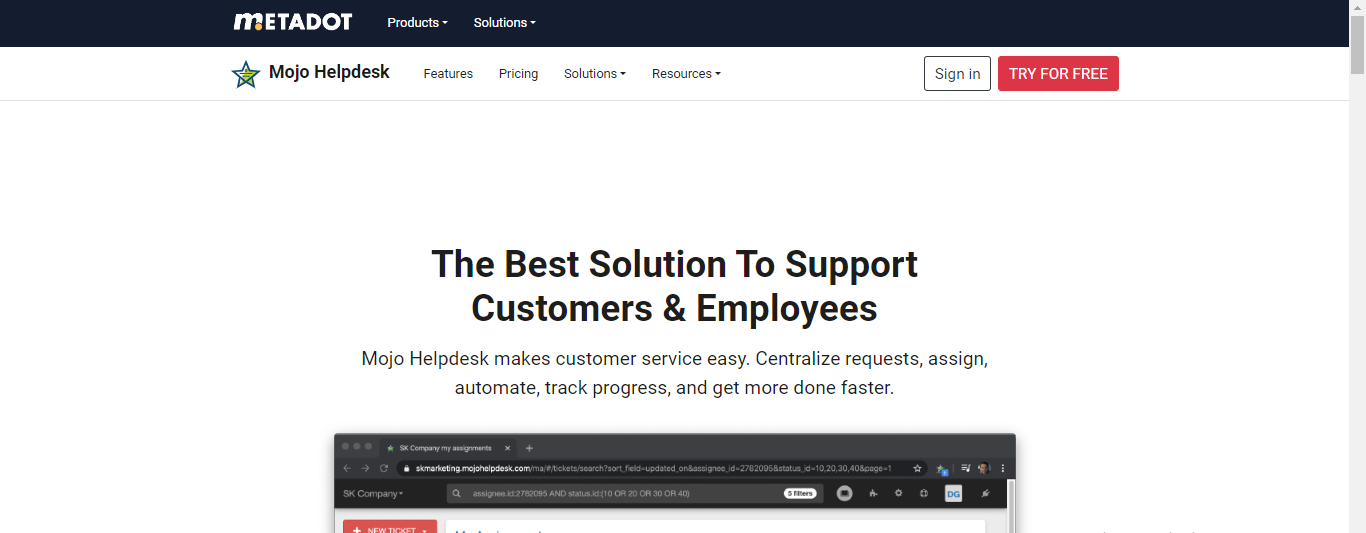Expand the Products dropdown in Metadot bar
This screenshot has width=1366, height=533.
[x=417, y=22]
